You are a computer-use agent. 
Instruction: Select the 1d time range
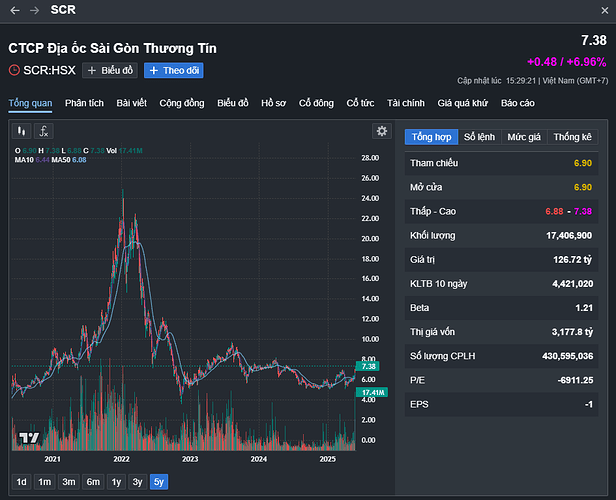21,481
